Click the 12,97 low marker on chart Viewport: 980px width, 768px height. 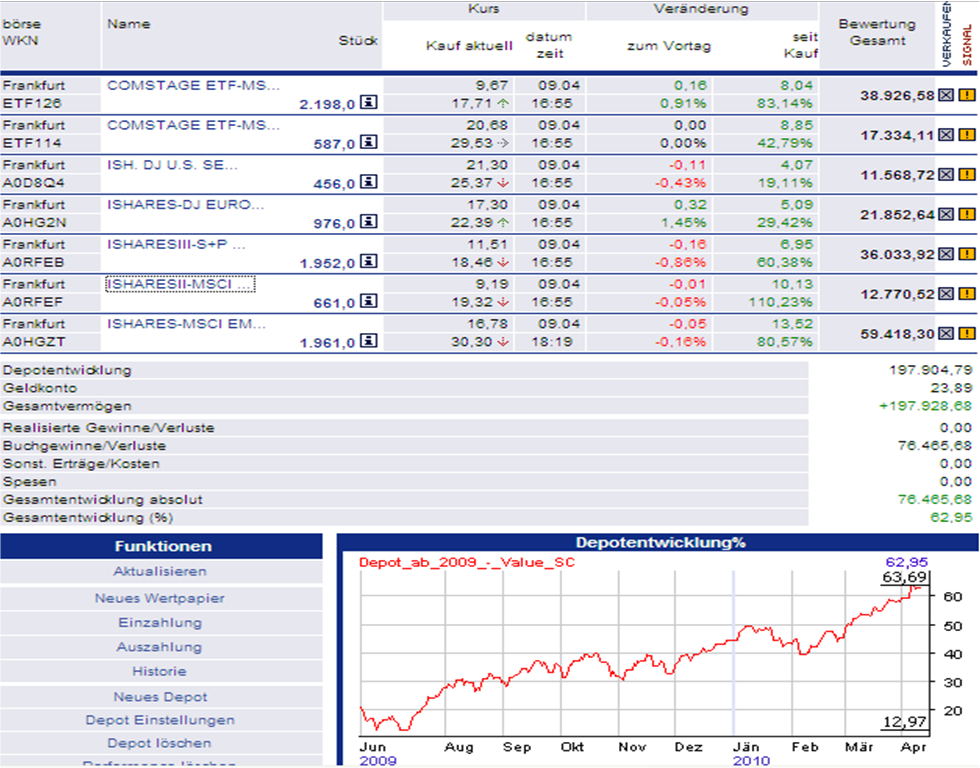pyautogui.click(x=904, y=722)
